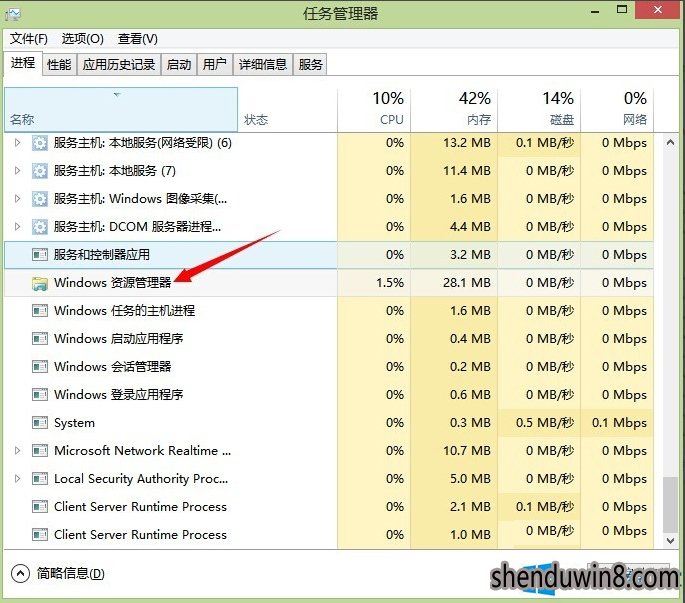The image size is (685, 603).
Task: Switch to the 启动 tab
Action: 179,65
